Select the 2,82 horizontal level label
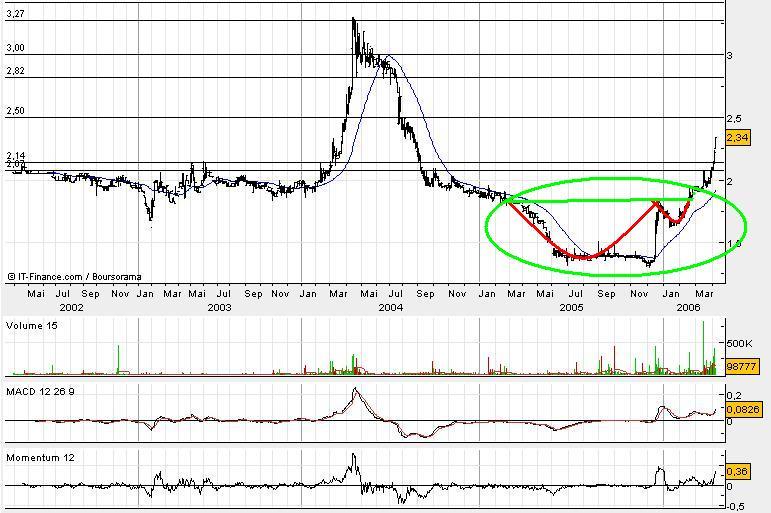771x513 pixels. (15, 71)
